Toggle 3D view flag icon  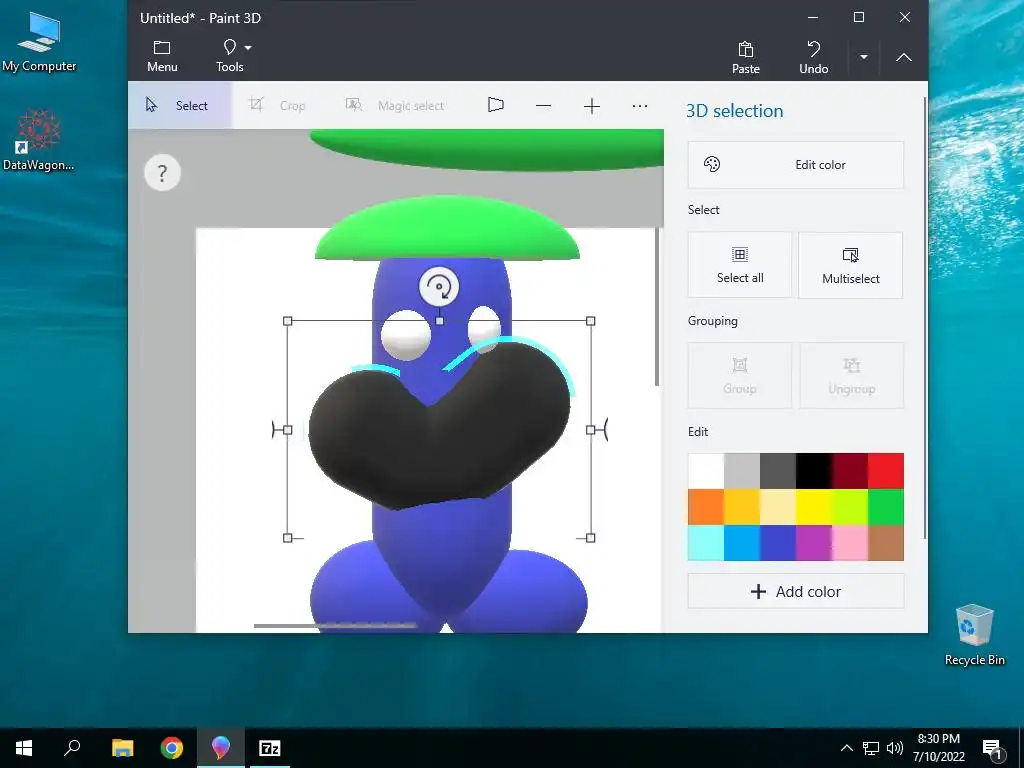pos(496,104)
